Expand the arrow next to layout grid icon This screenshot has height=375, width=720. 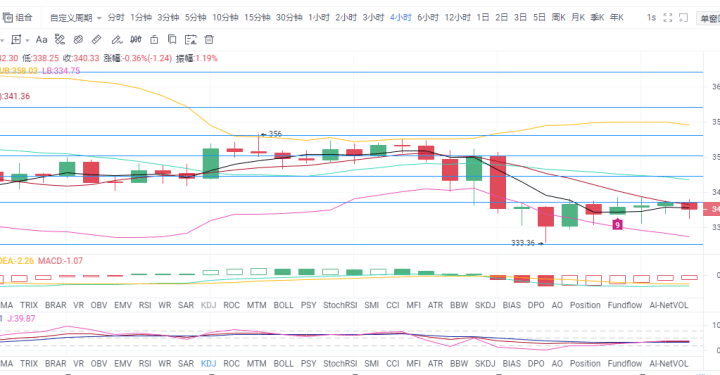coord(27,40)
